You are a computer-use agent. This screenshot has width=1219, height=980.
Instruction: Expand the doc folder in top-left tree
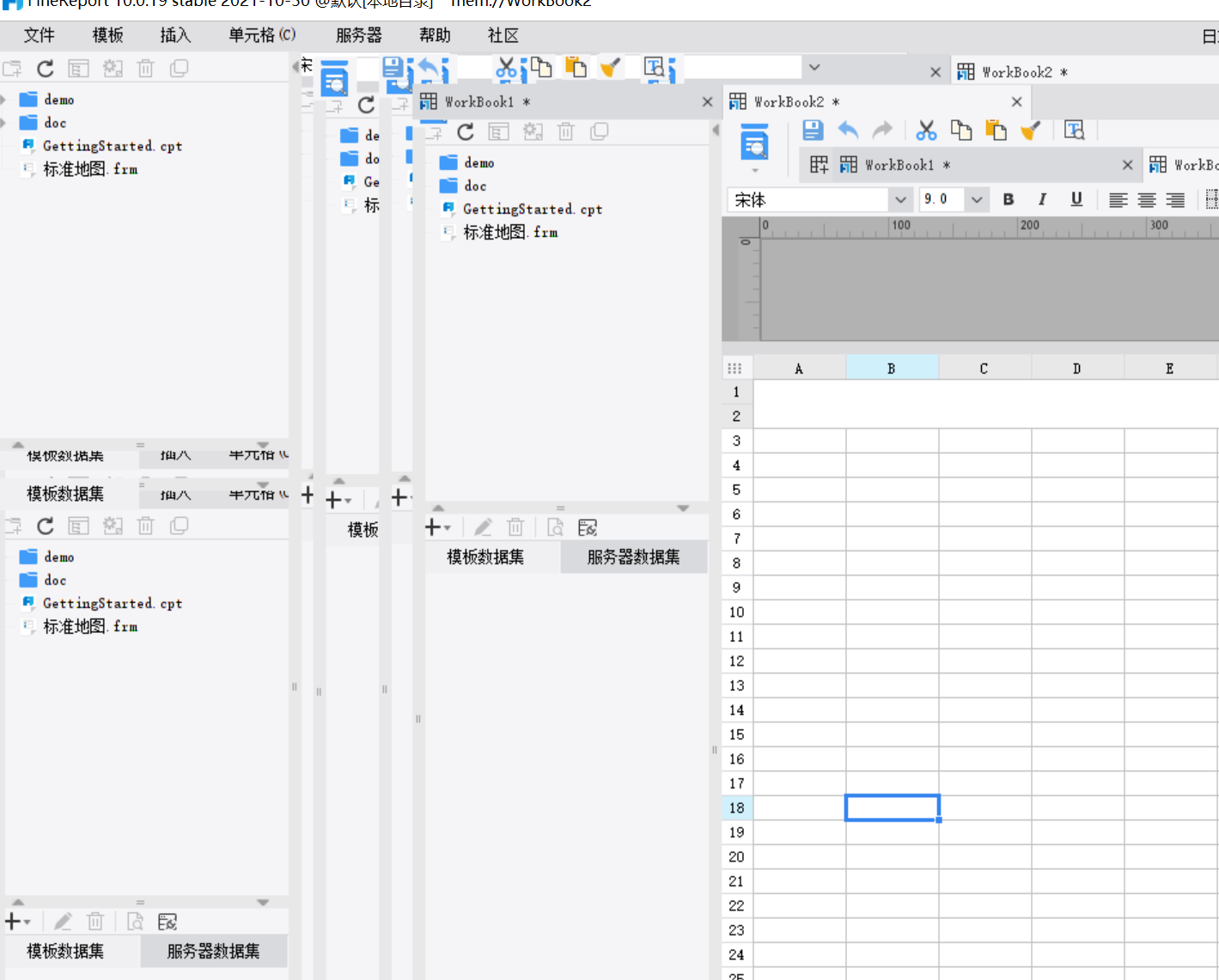pyautogui.click(x=3, y=123)
